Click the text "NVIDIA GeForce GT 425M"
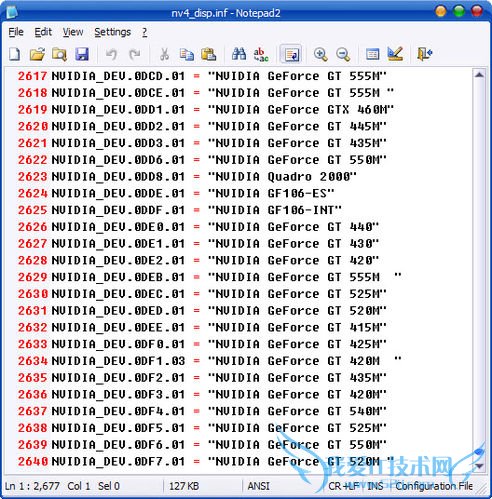The width and height of the screenshot is (492, 499). point(297,344)
